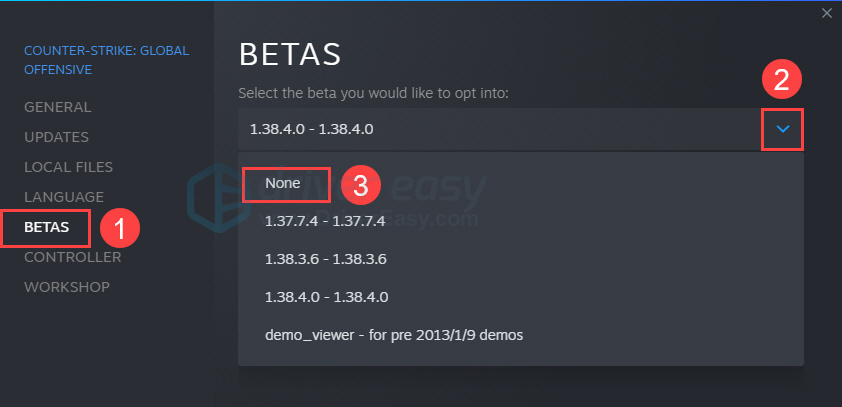Image resolution: width=842 pixels, height=407 pixels.
Task: Close the properties window with X
Action: (x=826, y=13)
